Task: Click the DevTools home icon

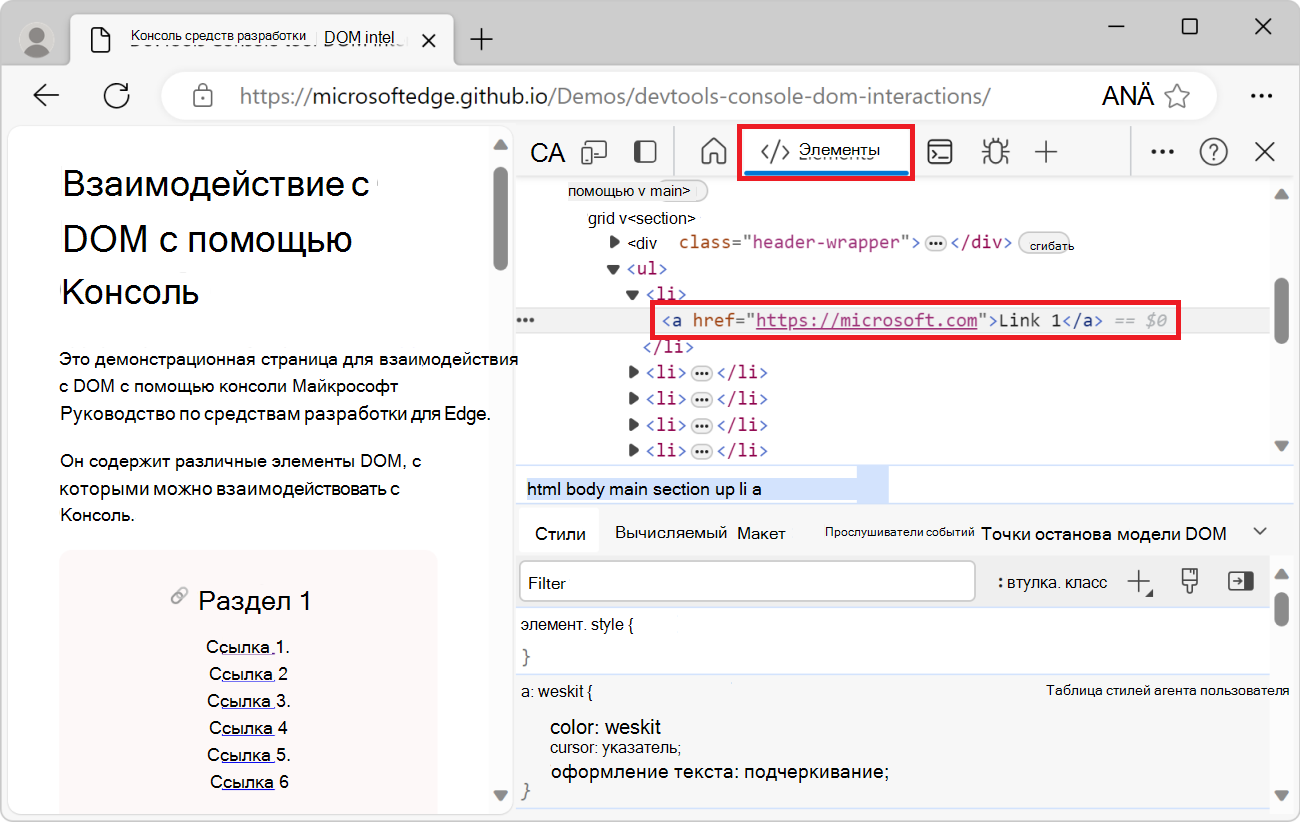Action: click(713, 151)
